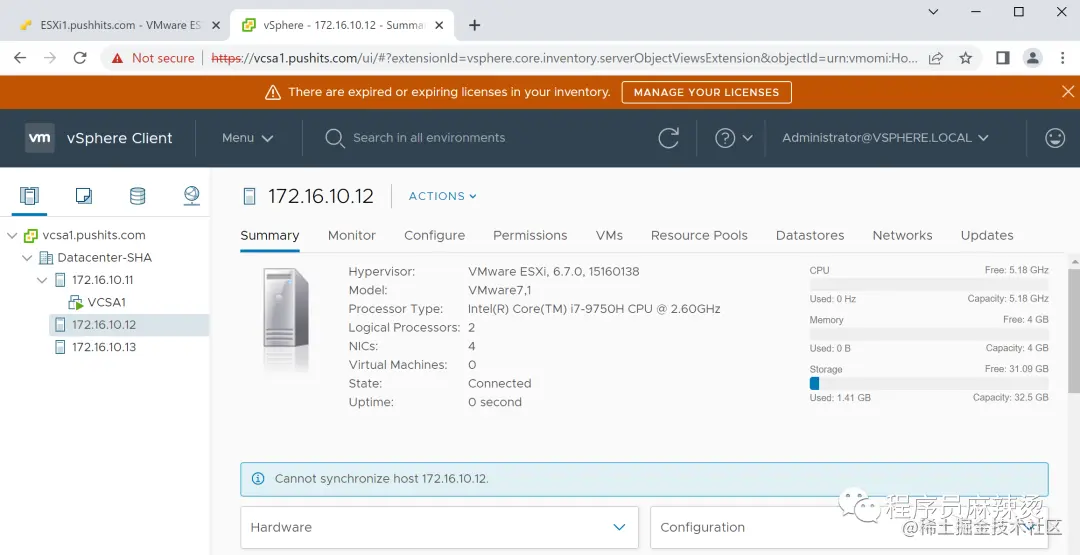Switch to the Updates tab
This screenshot has width=1080, height=555.
coord(987,235)
